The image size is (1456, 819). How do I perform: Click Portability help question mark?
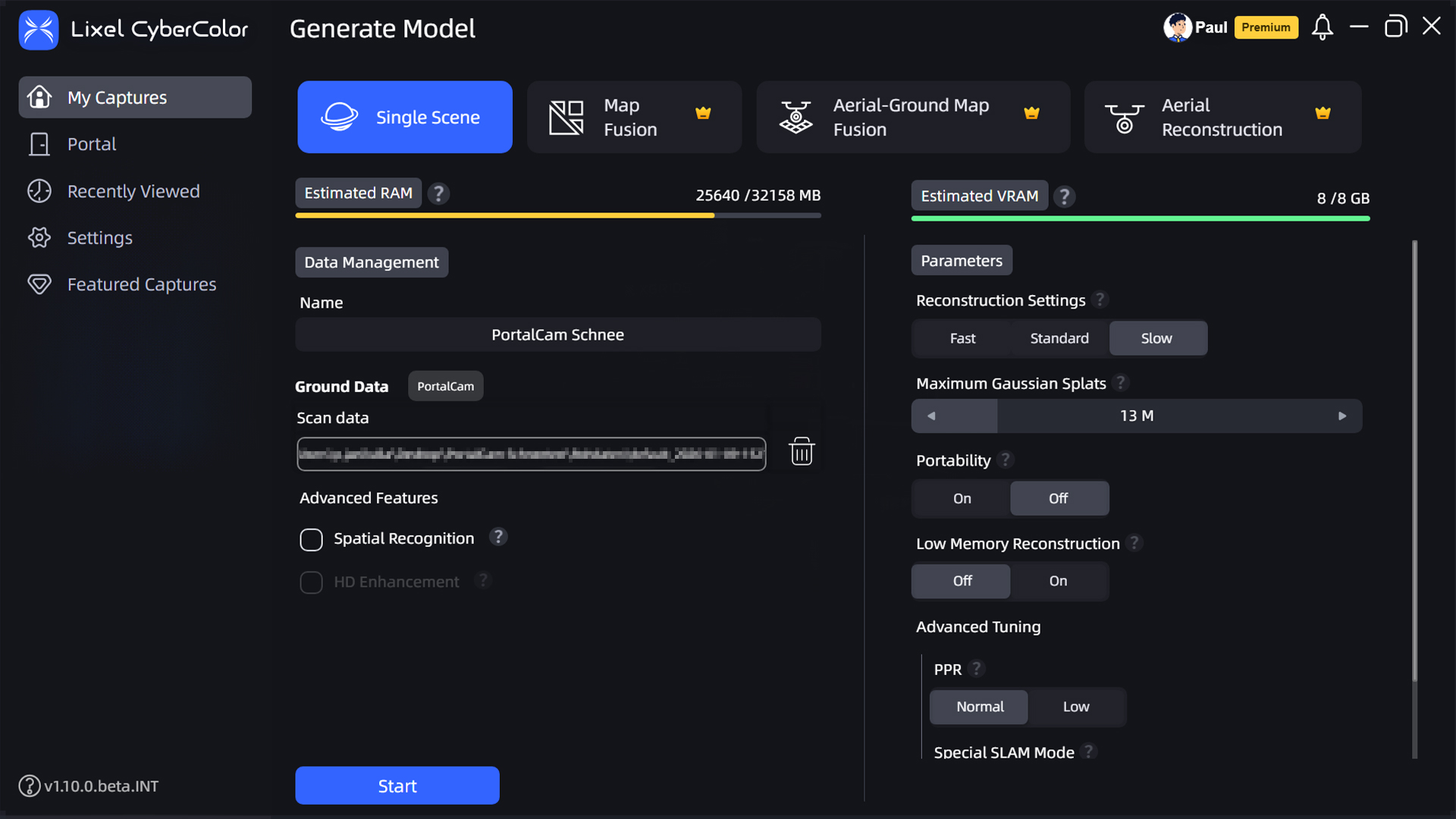coord(1006,460)
